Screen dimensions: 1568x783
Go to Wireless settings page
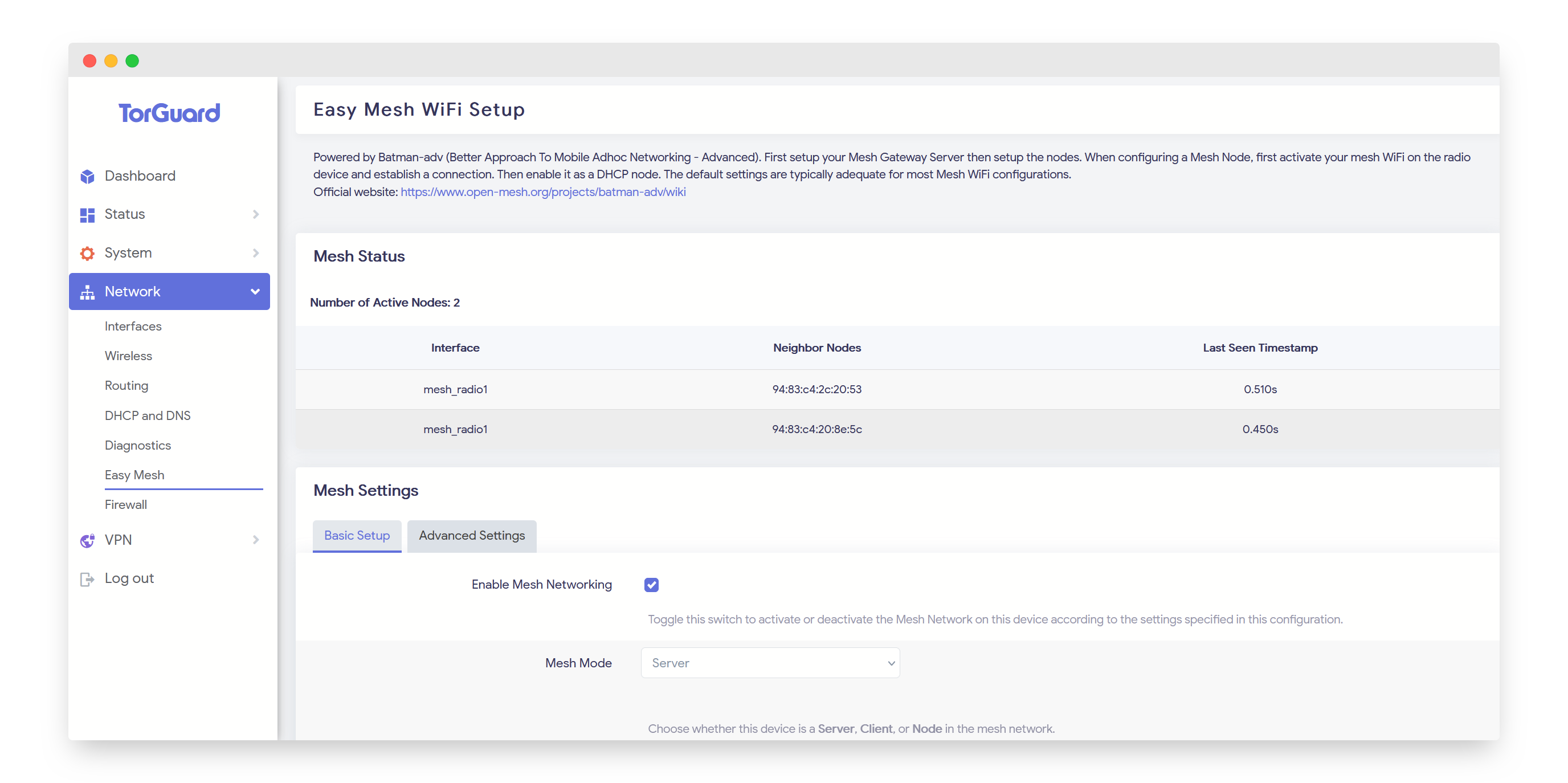(x=128, y=356)
